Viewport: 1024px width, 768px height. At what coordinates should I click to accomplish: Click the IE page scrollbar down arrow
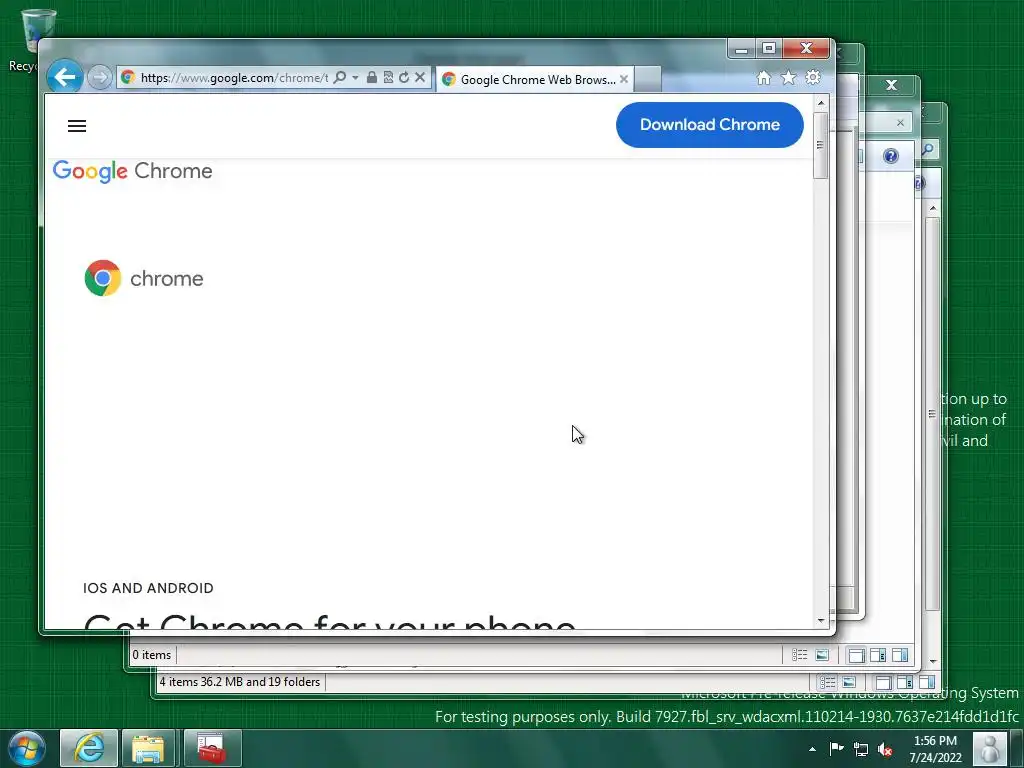coord(821,620)
